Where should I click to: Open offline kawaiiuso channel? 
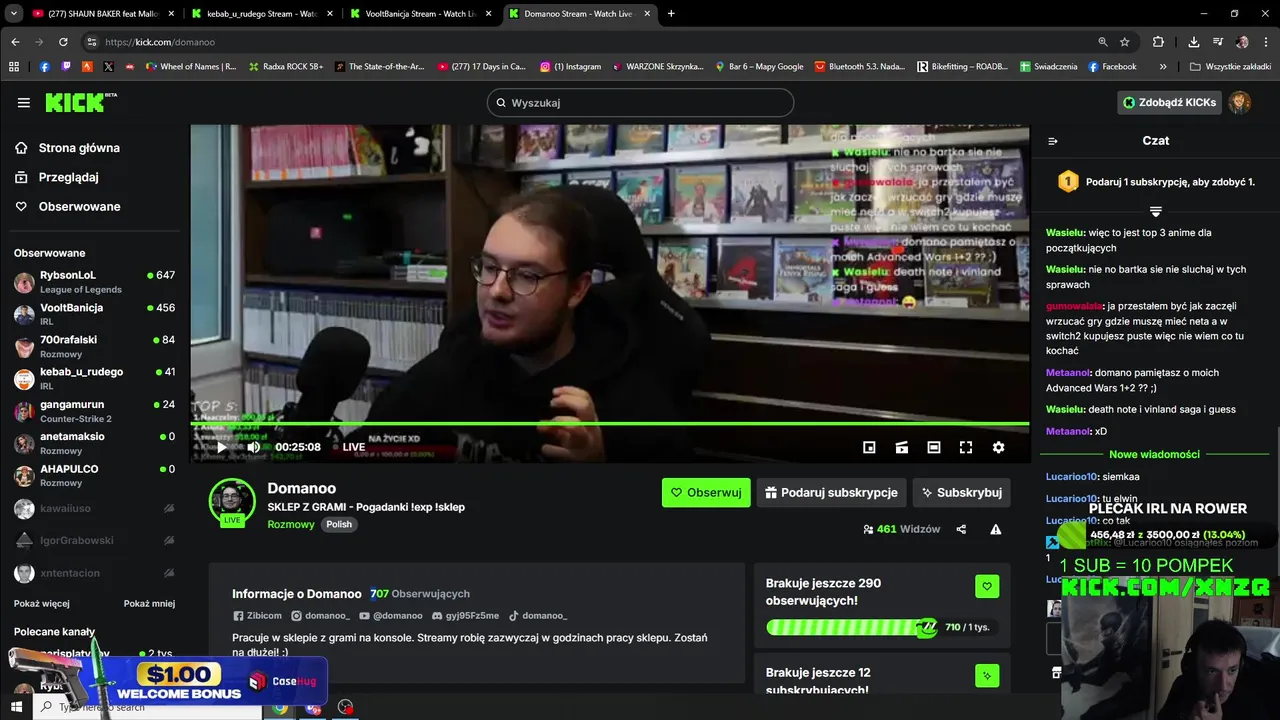click(94, 508)
